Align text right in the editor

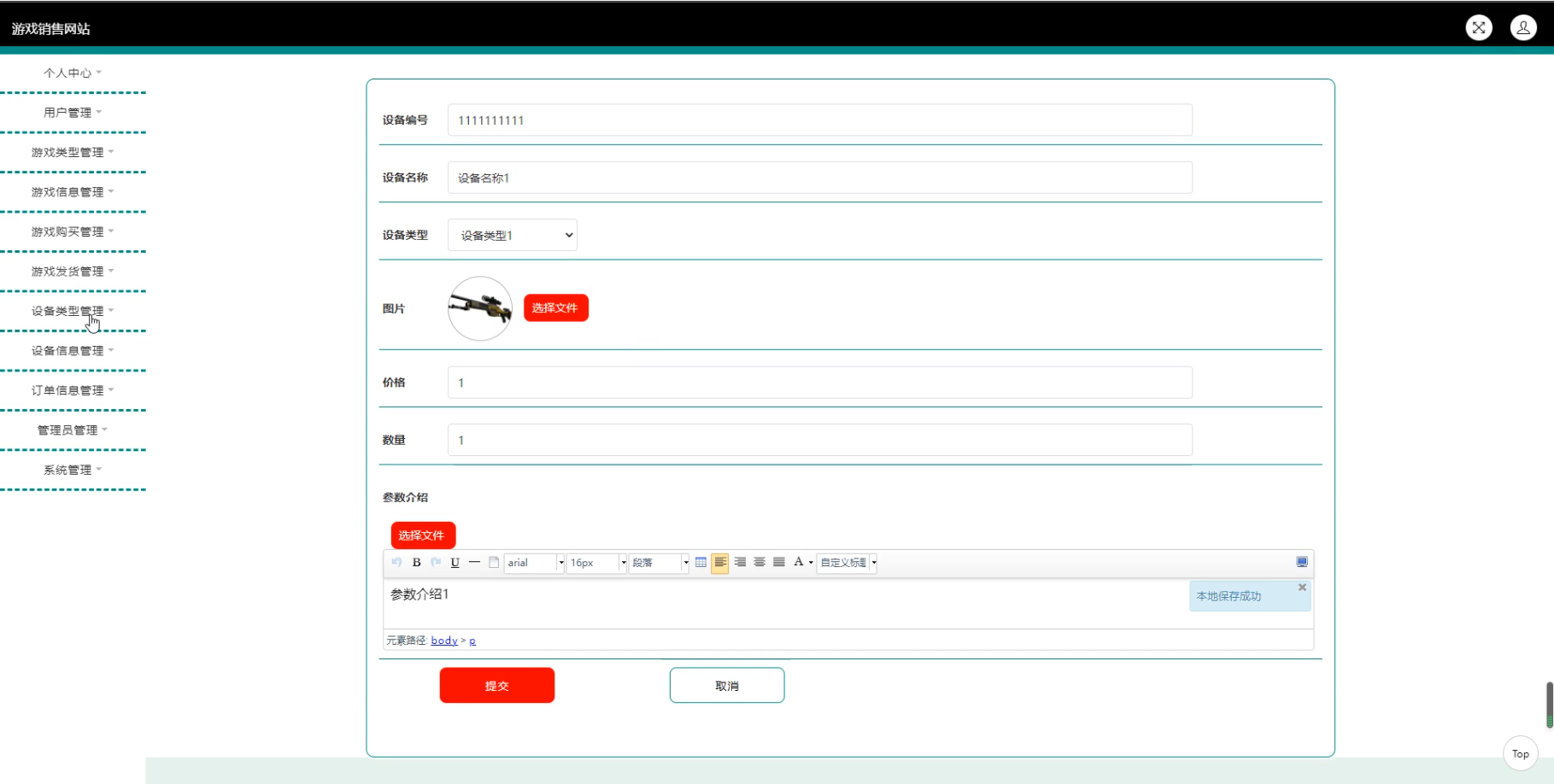click(x=740, y=562)
